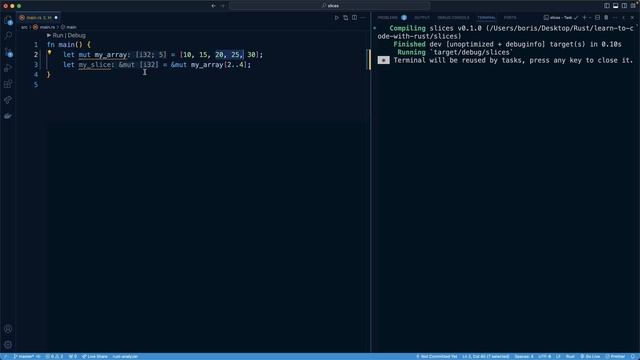Go back with the title bar arrow
Image resolution: width=640 pixels, height=360 pixels.
coord(213,6)
